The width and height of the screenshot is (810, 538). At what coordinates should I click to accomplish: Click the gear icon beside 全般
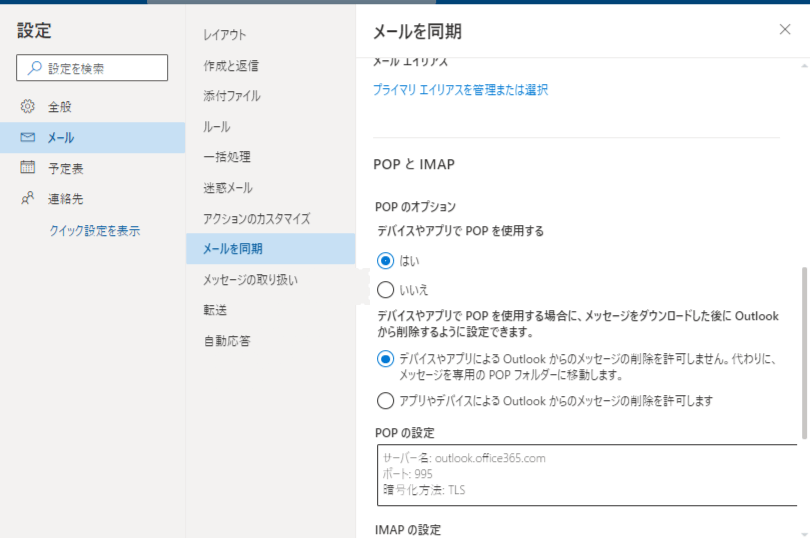point(28,107)
